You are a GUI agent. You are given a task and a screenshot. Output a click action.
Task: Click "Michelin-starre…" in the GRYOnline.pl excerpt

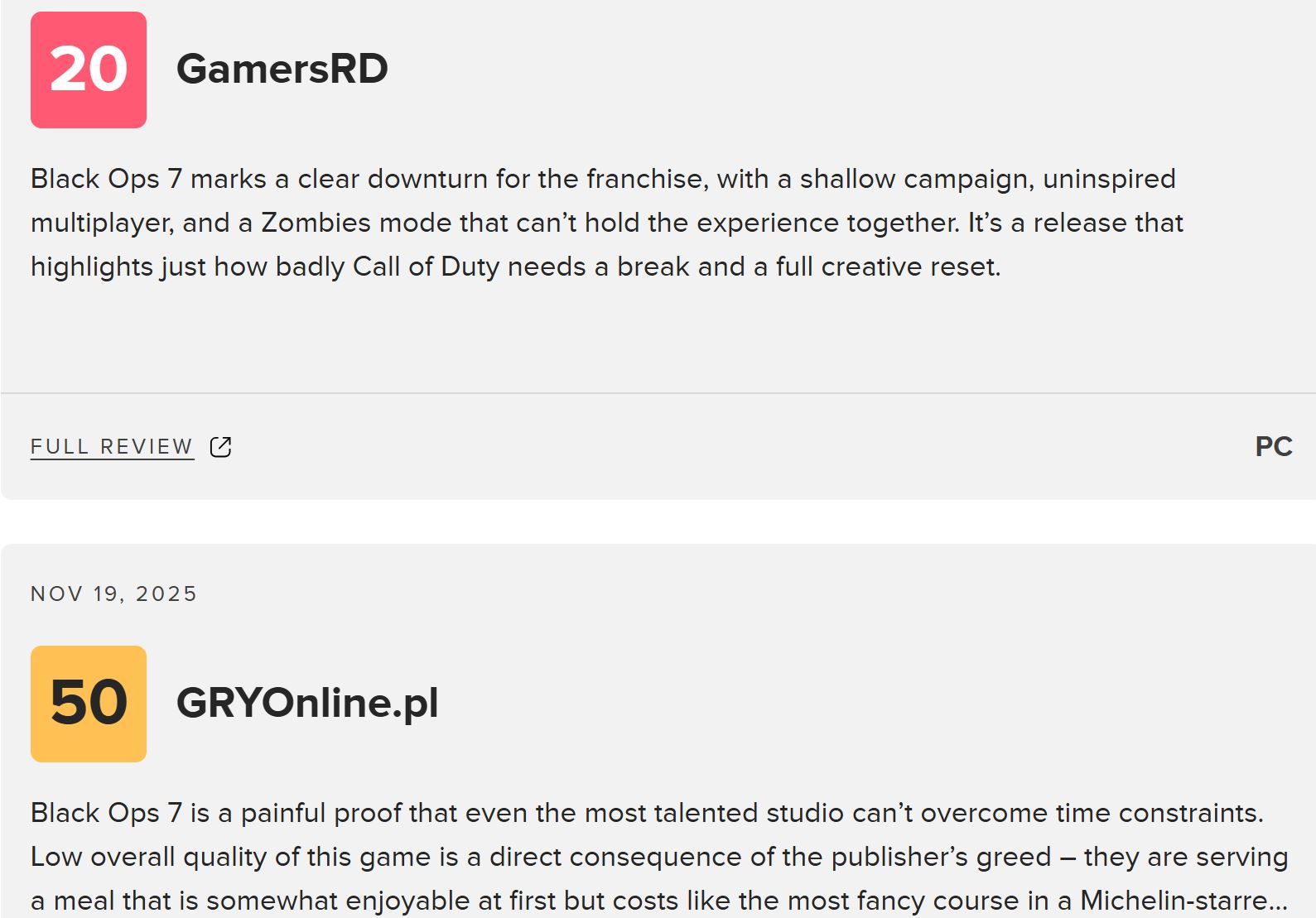point(1183,901)
